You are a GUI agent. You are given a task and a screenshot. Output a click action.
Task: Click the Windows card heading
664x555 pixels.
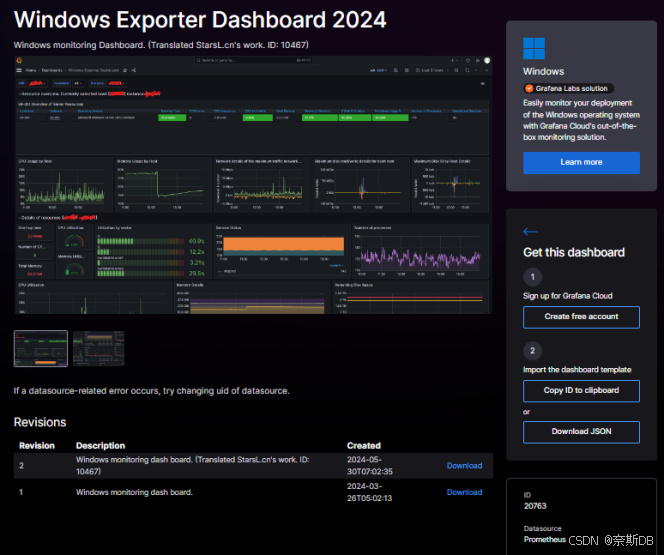tap(543, 72)
